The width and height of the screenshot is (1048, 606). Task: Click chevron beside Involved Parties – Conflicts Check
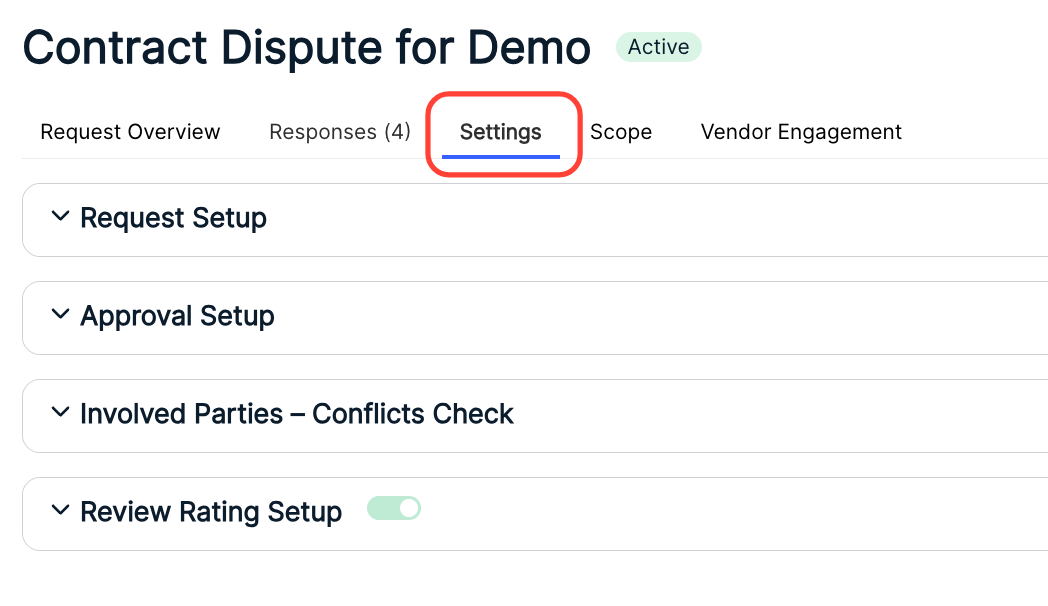pyautogui.click(x=60, y=413)
